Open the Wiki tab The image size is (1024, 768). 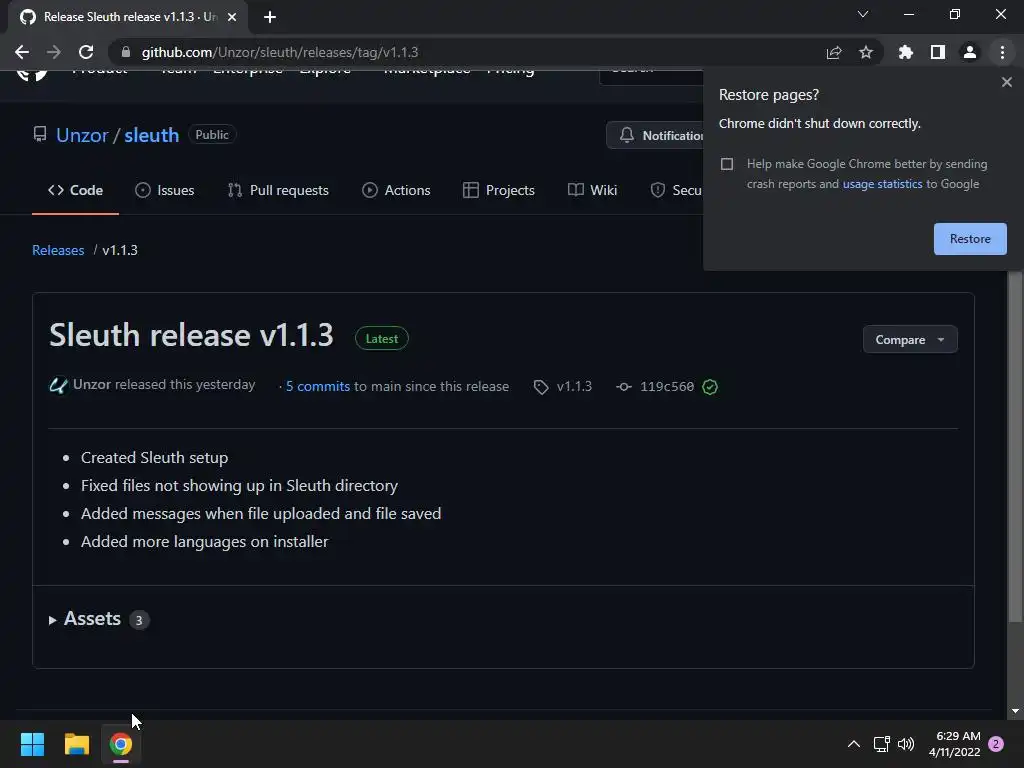[592, 190]
